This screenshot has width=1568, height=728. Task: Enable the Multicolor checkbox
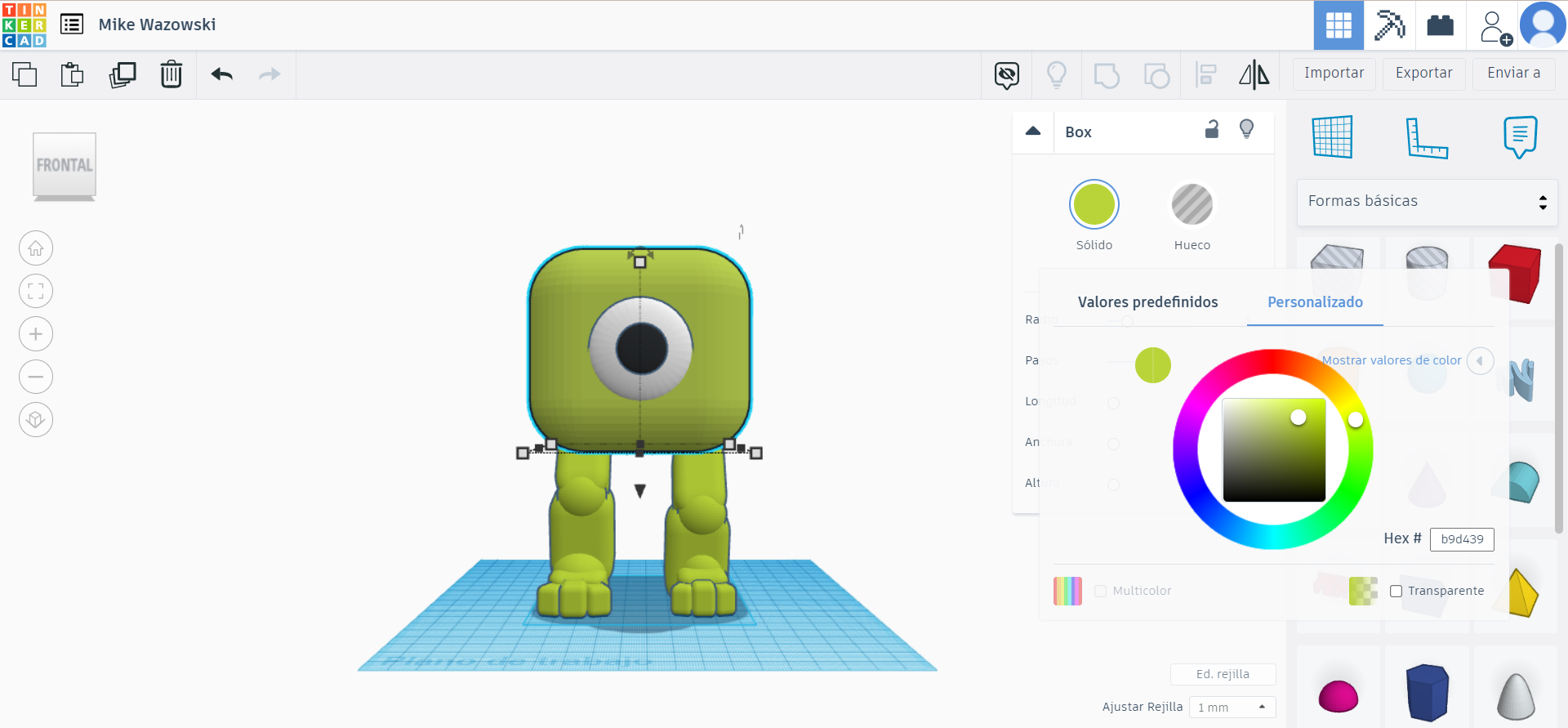pos(1100,591)
